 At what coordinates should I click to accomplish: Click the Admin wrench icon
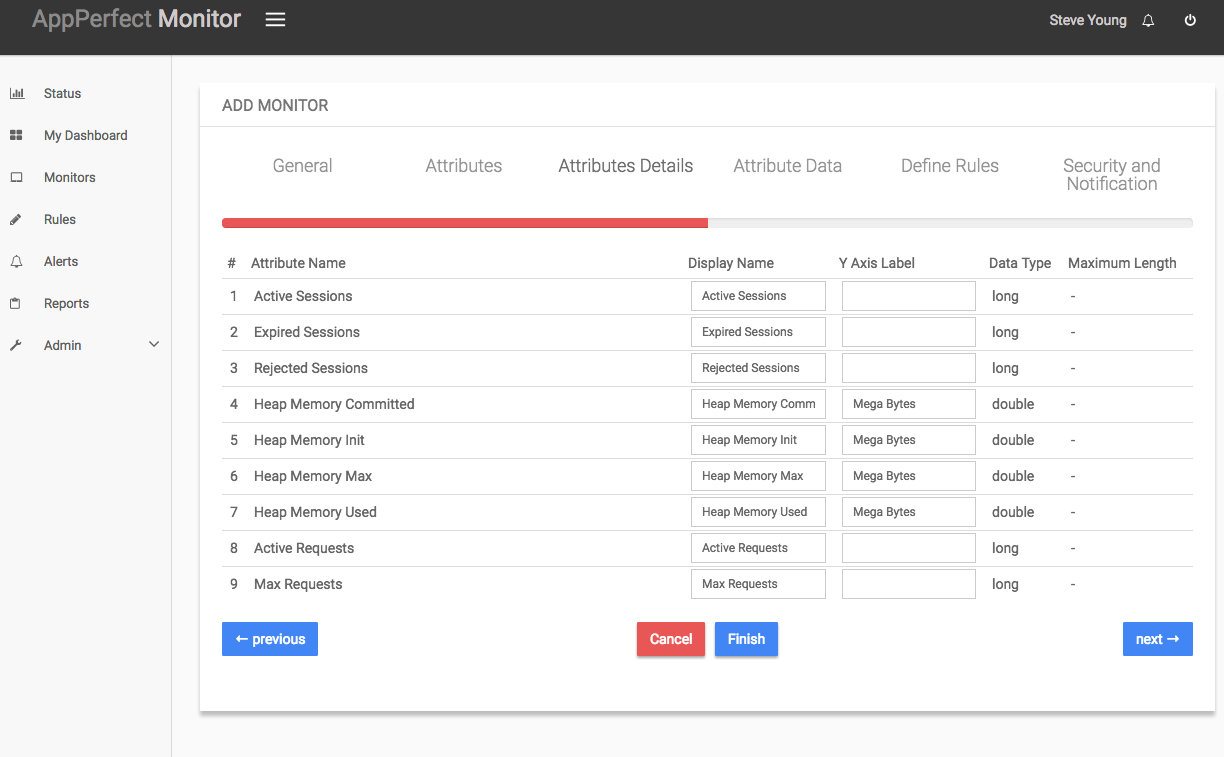[x=16, y=345]
